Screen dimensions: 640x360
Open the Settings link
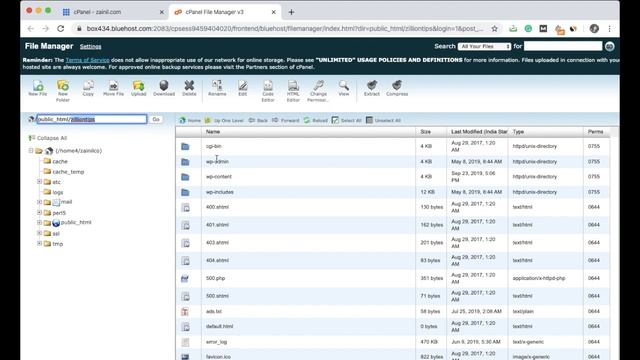pyautogui.click(x=91, y=47)
